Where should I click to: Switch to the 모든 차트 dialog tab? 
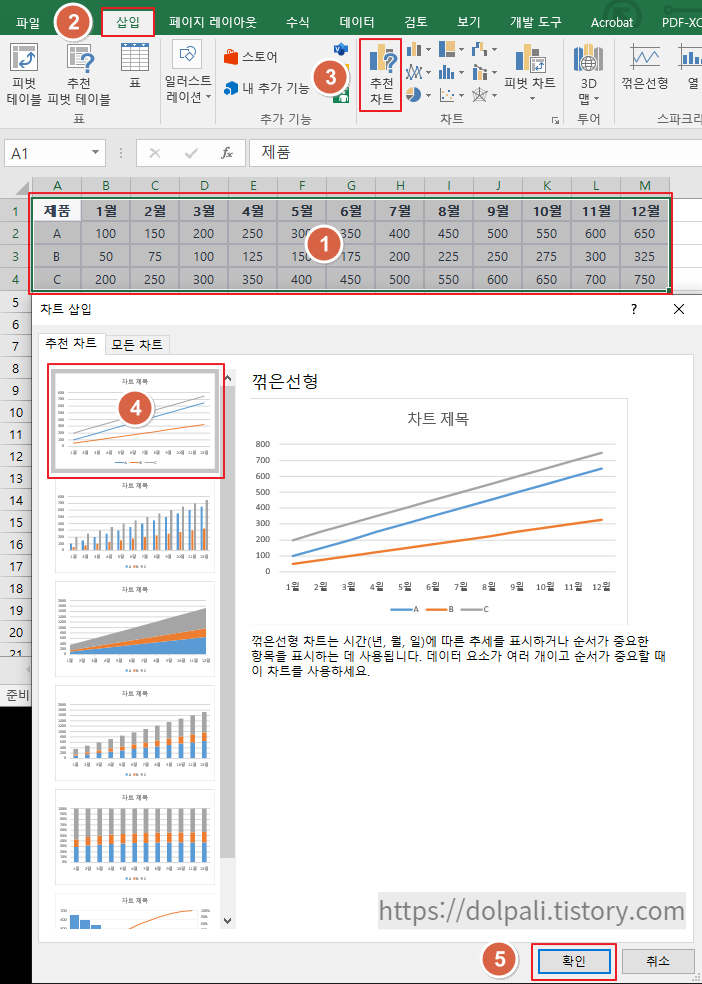click(137, 345)
